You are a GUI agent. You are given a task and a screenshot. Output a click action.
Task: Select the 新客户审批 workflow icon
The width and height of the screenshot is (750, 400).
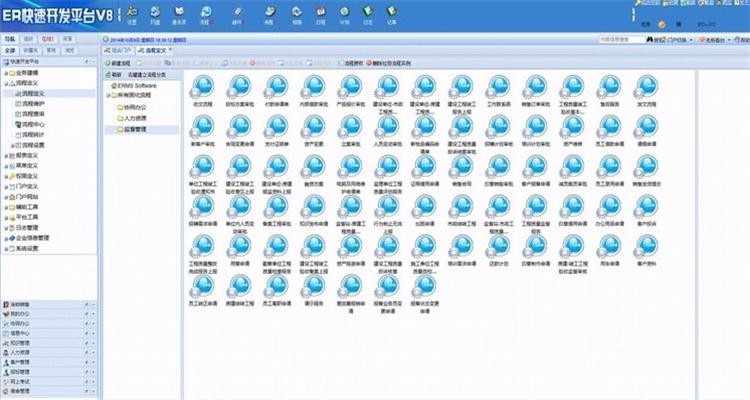202,127
